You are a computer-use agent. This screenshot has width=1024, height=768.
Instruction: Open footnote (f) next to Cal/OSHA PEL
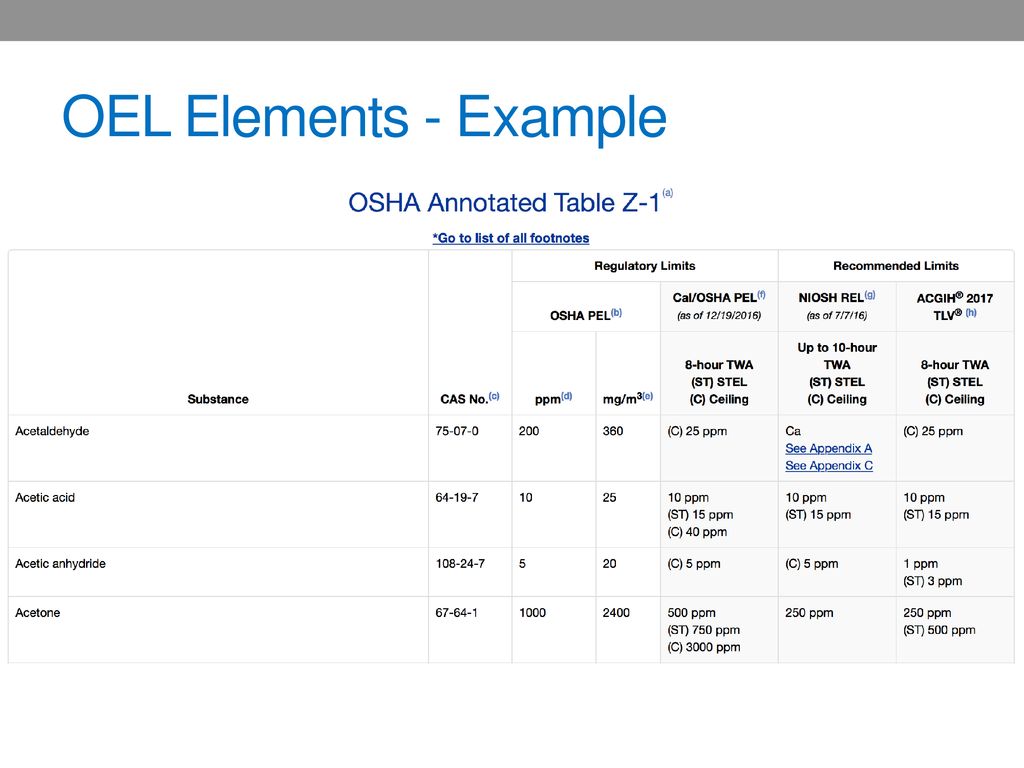point(761,295)
